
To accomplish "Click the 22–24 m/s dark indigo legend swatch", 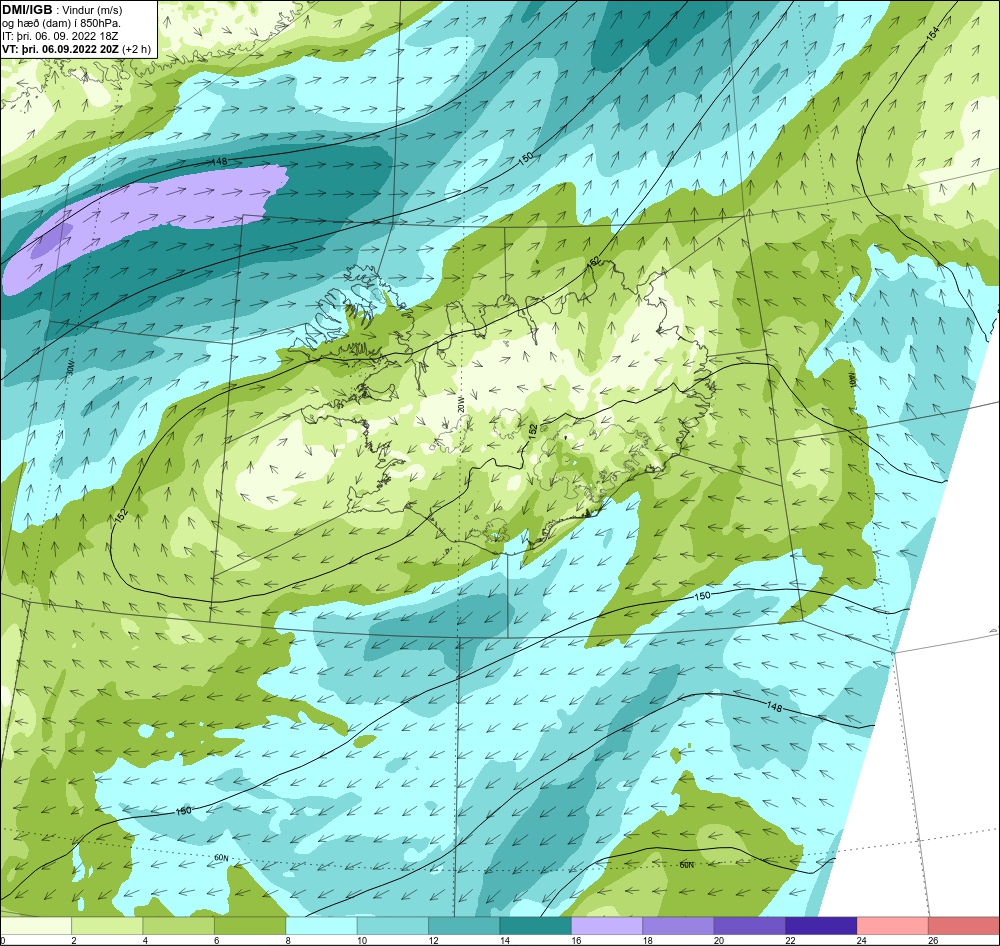I will tap(821, 926).
